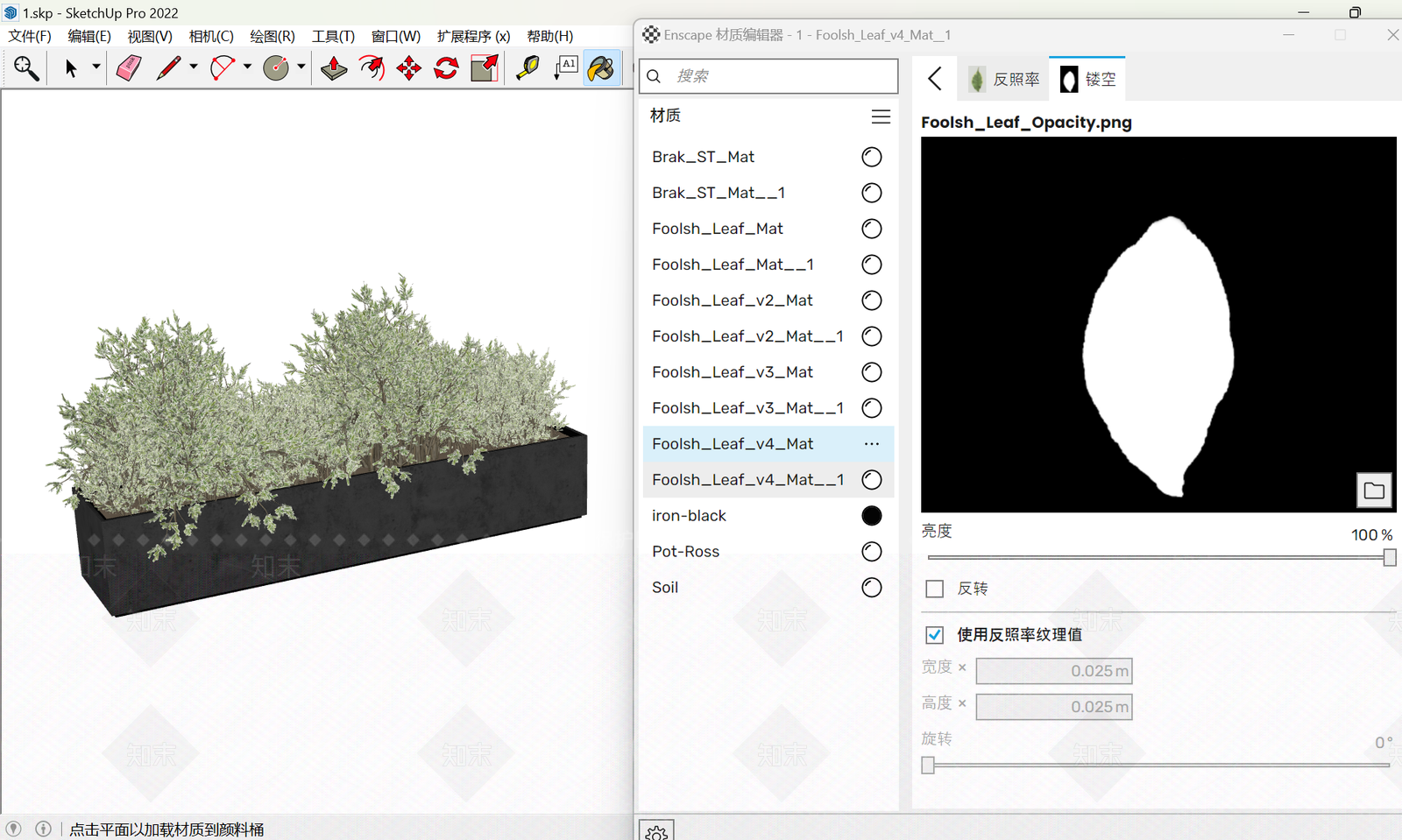Switch to the 镂空 tab

(x=1087, y=79)
